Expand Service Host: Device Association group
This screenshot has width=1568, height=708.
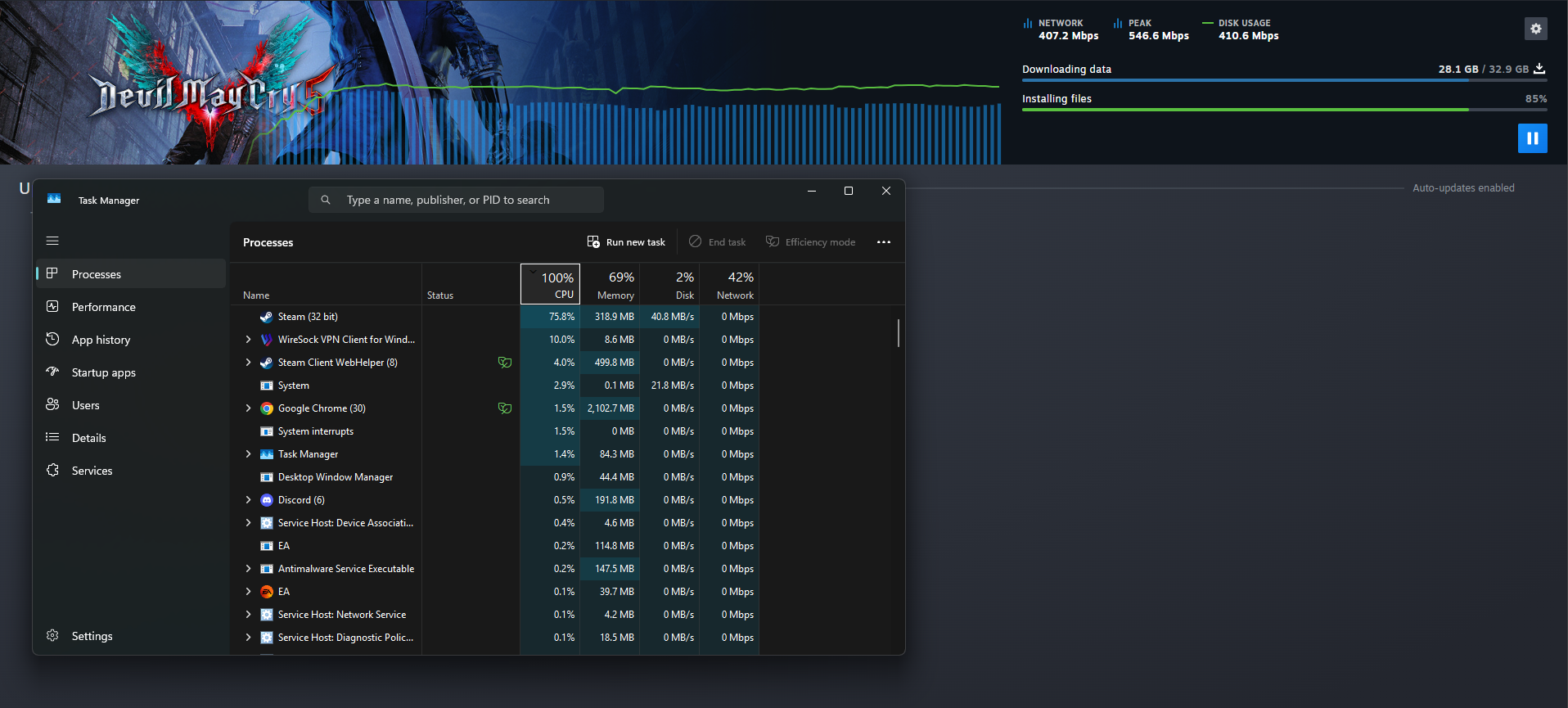coord(249,523)
